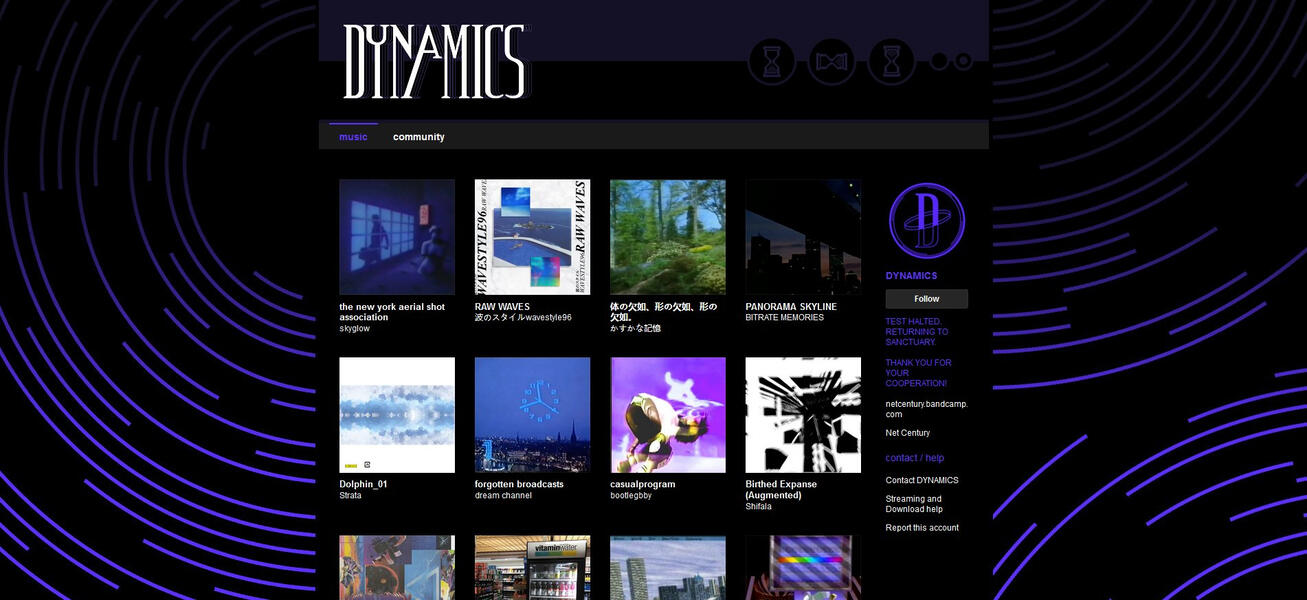Viewport: 1307px width, 600px height.
Task: Open the forest album cover by かすかな記憶
Action: (667, 237)
